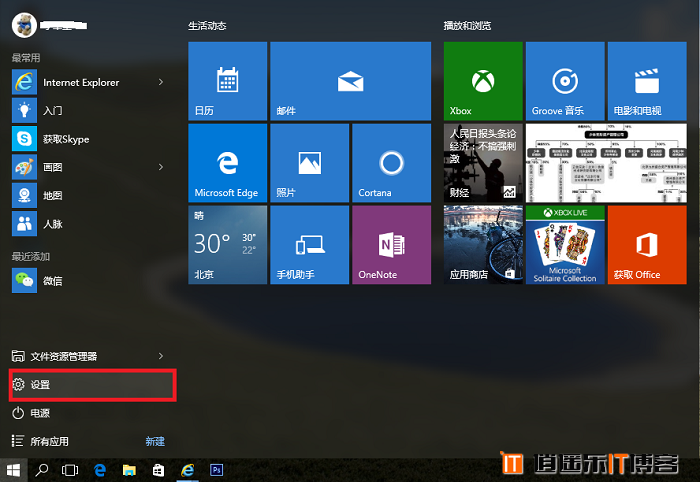Launch 微信 from recently added
Viewport: 700px width, 482px height.
coord(89,280)
